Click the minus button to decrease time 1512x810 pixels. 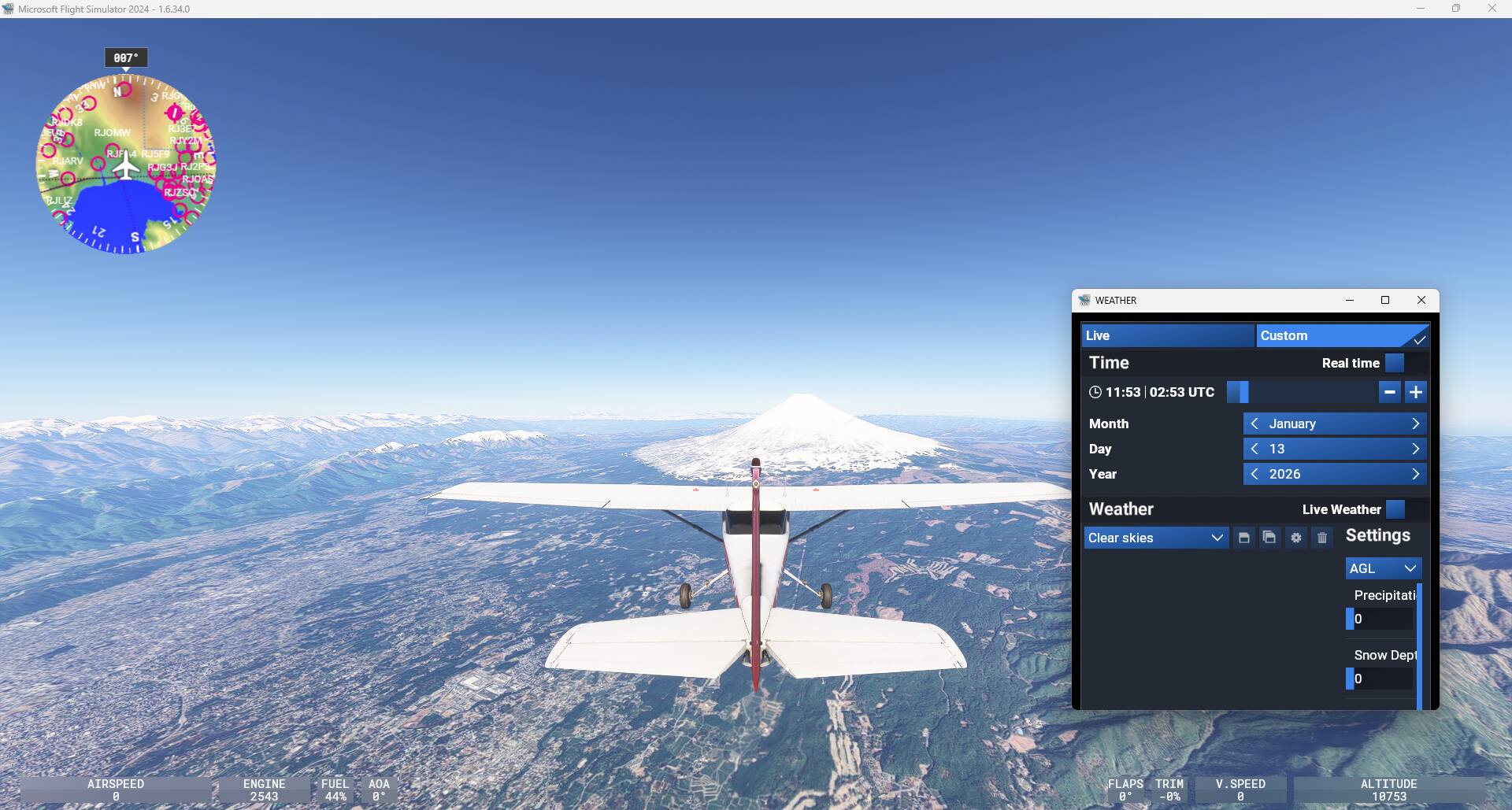pyautogui.click(x=1390, y=391)
